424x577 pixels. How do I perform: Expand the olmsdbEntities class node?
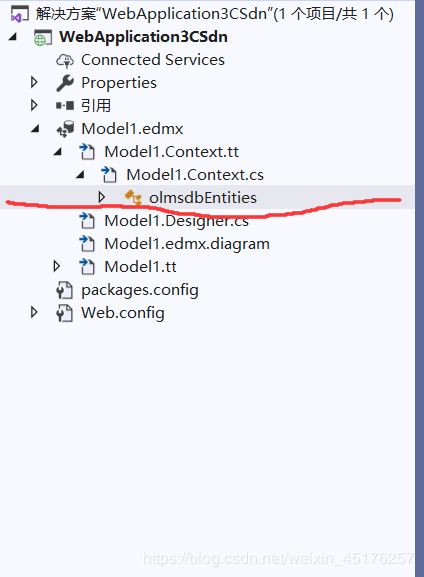tap(102, 198)
